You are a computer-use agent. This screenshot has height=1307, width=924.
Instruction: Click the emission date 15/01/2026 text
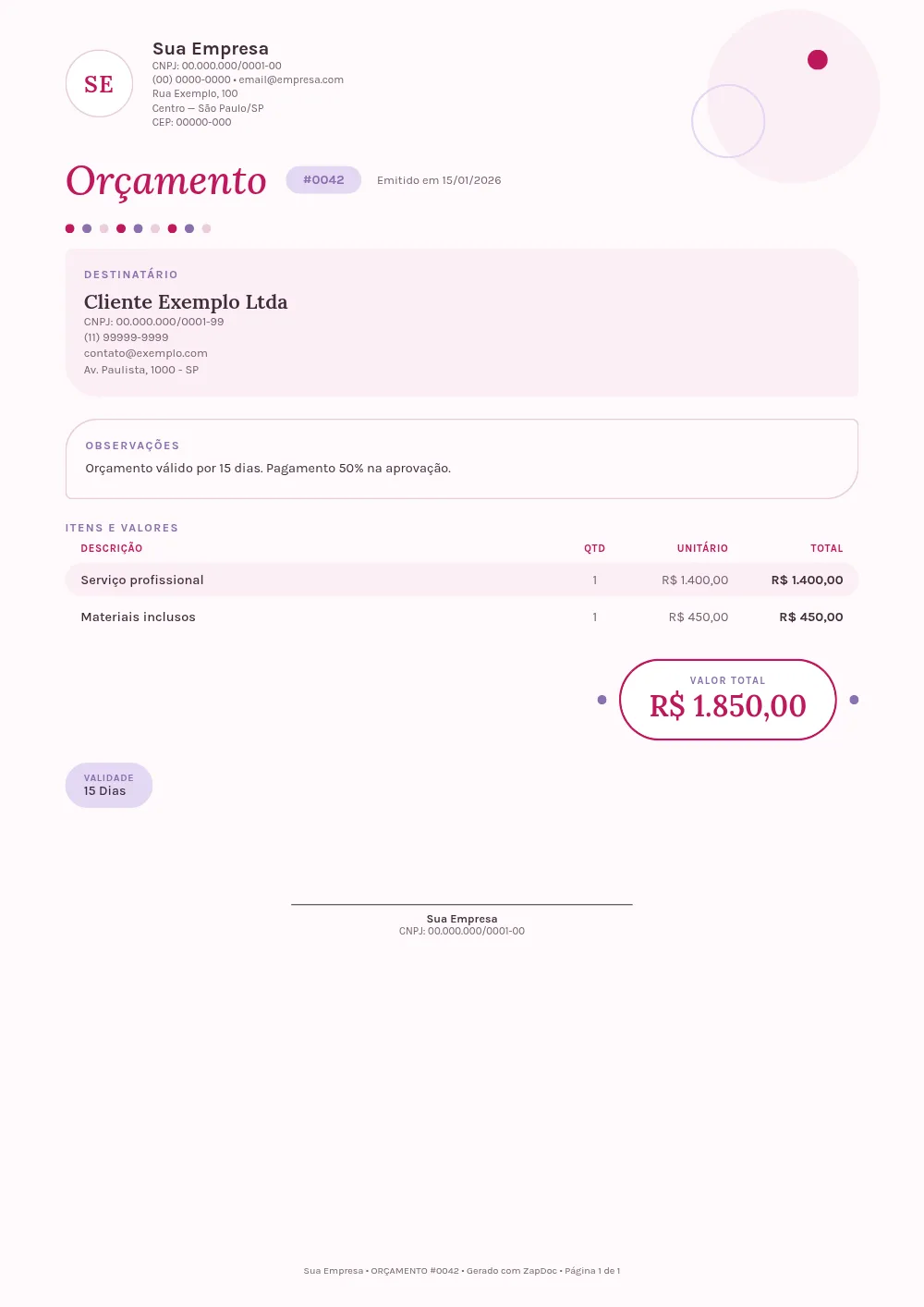tap(471, 180)
